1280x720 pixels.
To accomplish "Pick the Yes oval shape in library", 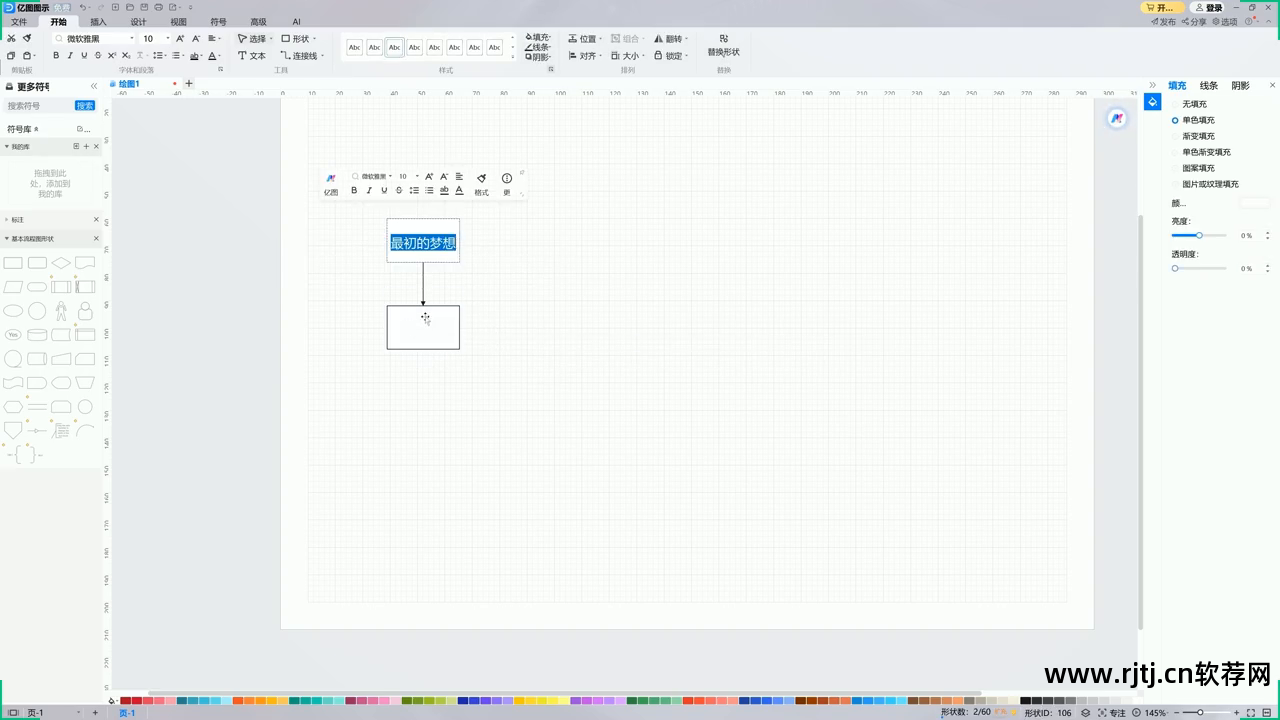I will tap(13, 335).
